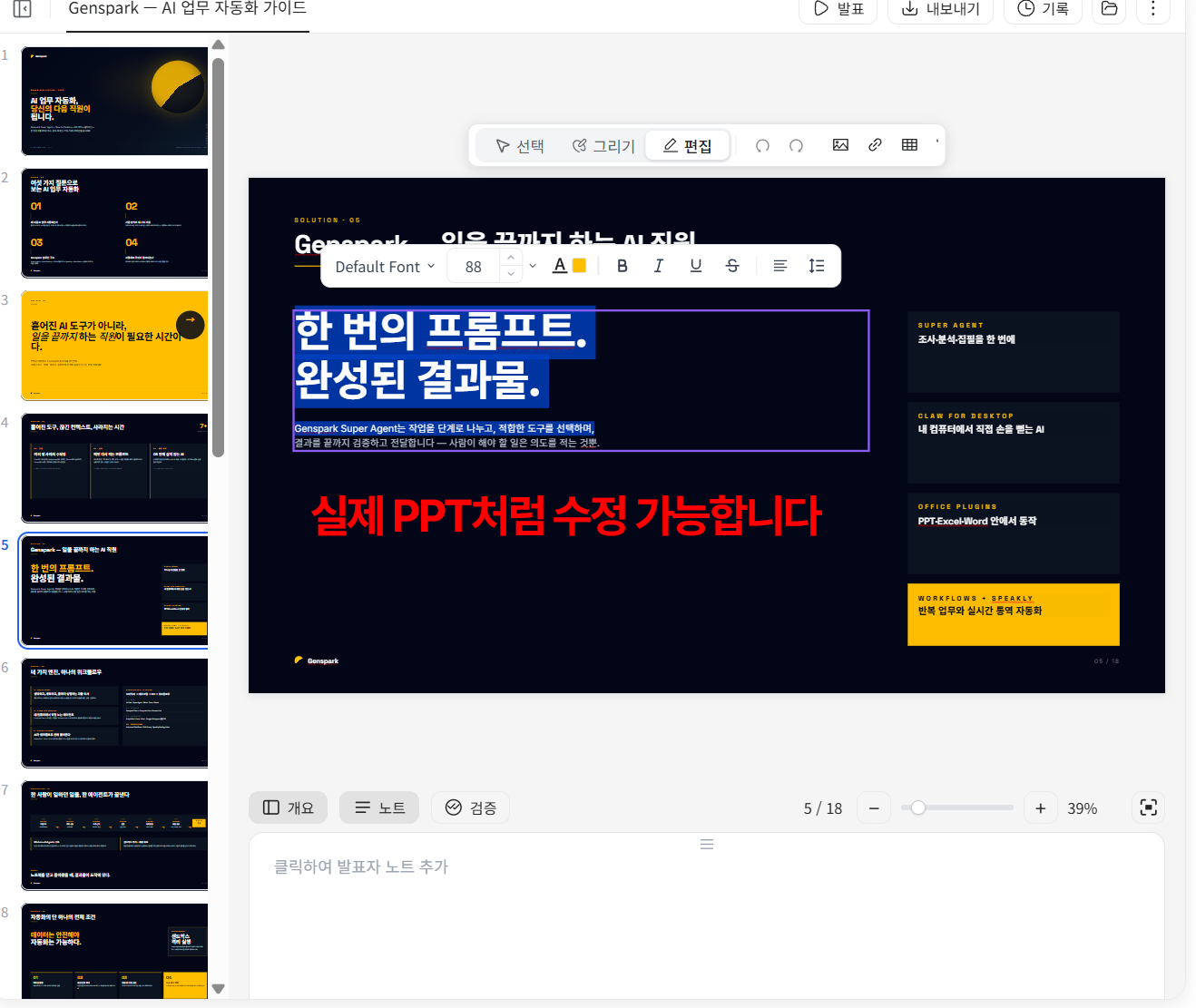Click the slide panel scroll-up arrow
The image size is (1196, 1008).
pos(218,44)
